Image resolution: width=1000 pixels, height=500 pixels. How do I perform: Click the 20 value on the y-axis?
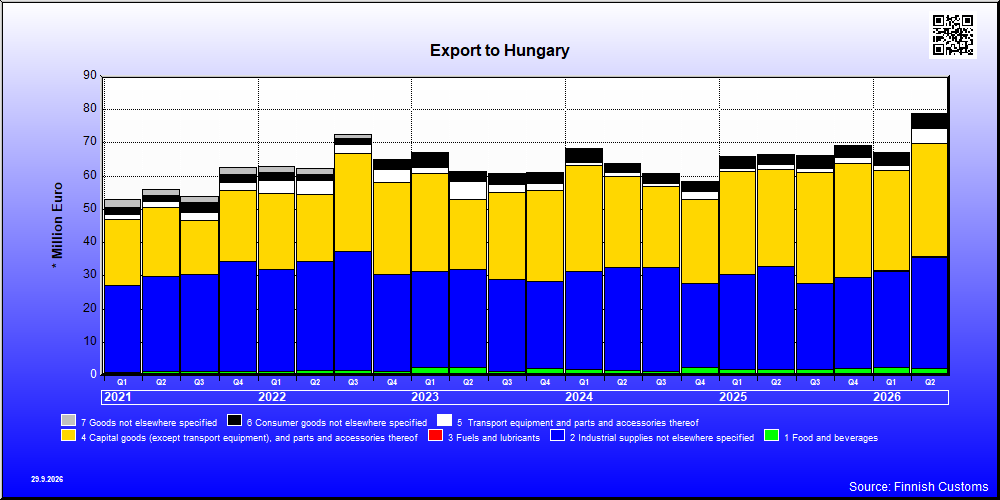90,308
